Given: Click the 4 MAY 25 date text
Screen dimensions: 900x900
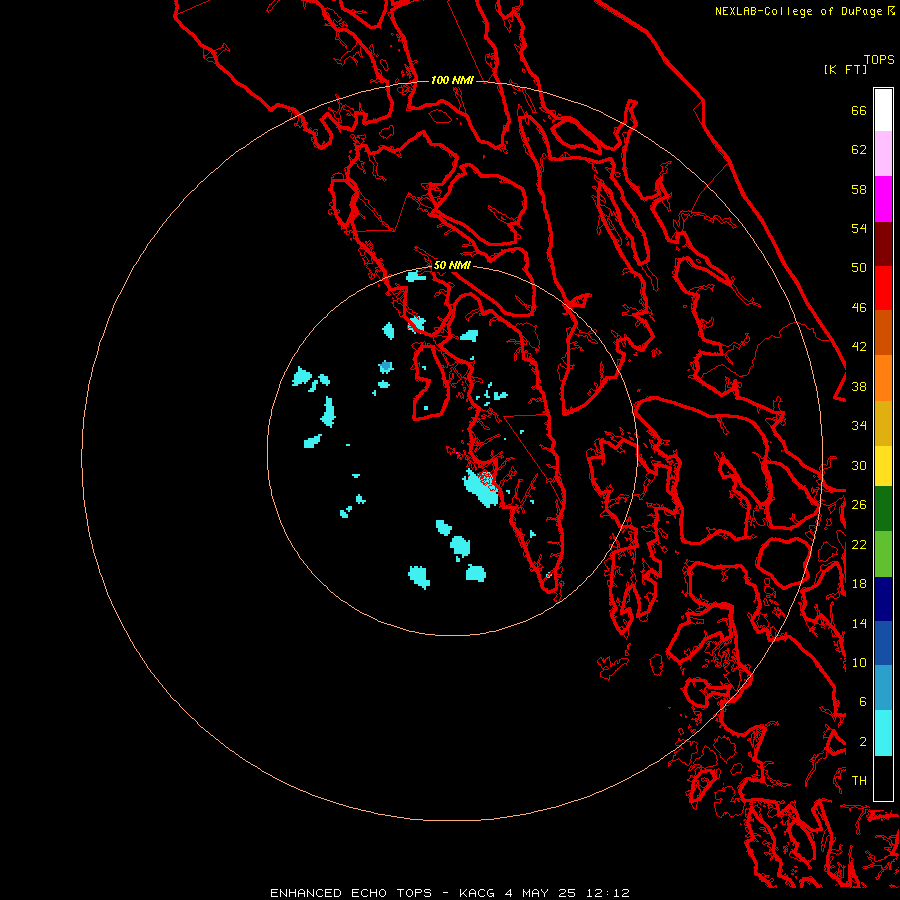Looking at the screenshot, I should point(541,893).
